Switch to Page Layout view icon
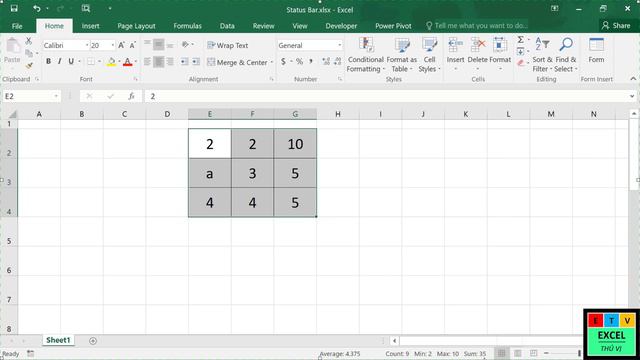 (518, 353)
